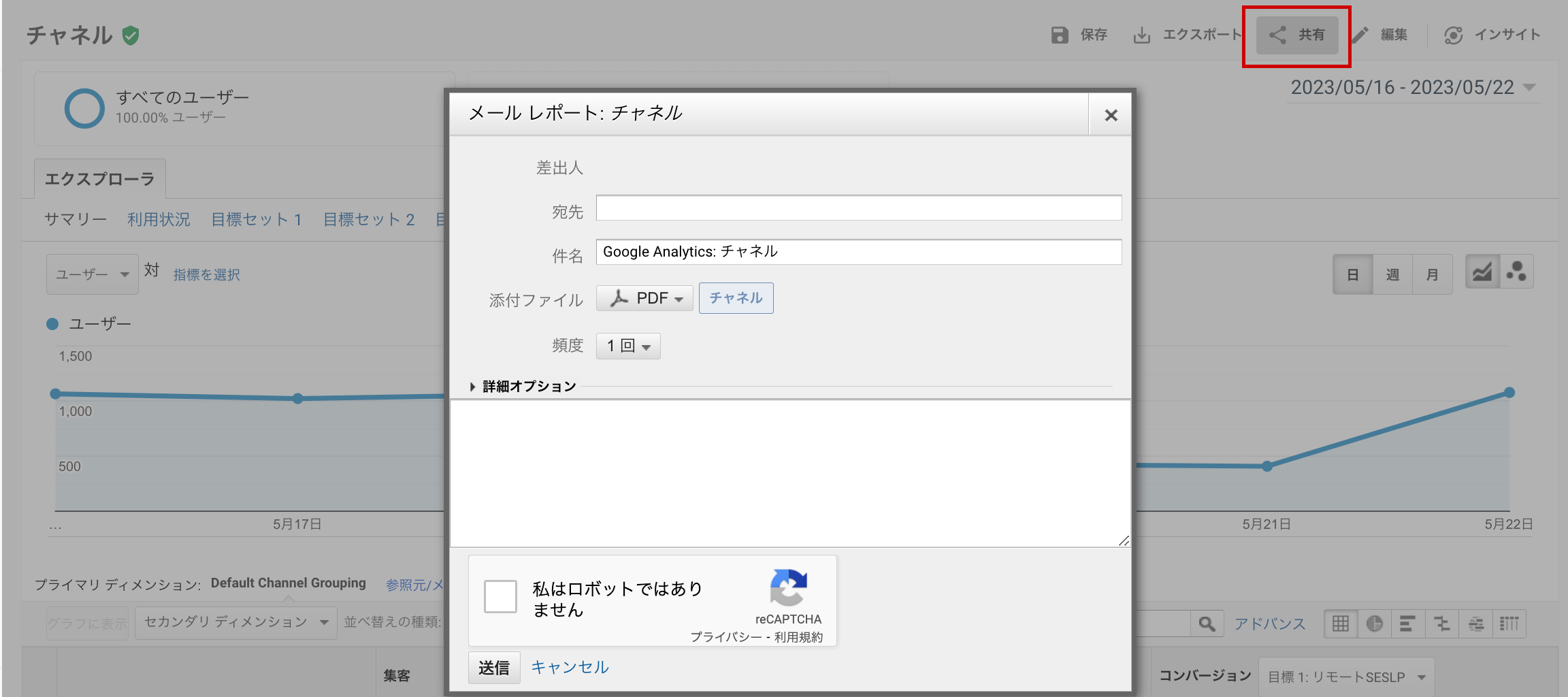Switch to the 利用状況 tab
This screenshot has width=1568, height=697.
(x=159, y=220)
